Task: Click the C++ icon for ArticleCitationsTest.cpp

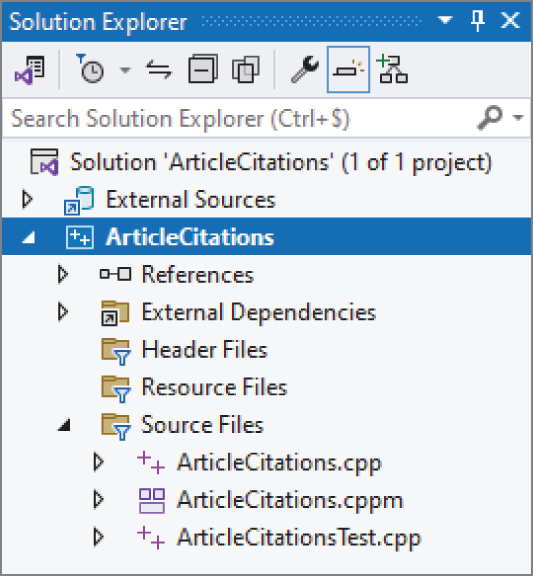Action: [x=151, y=537]
